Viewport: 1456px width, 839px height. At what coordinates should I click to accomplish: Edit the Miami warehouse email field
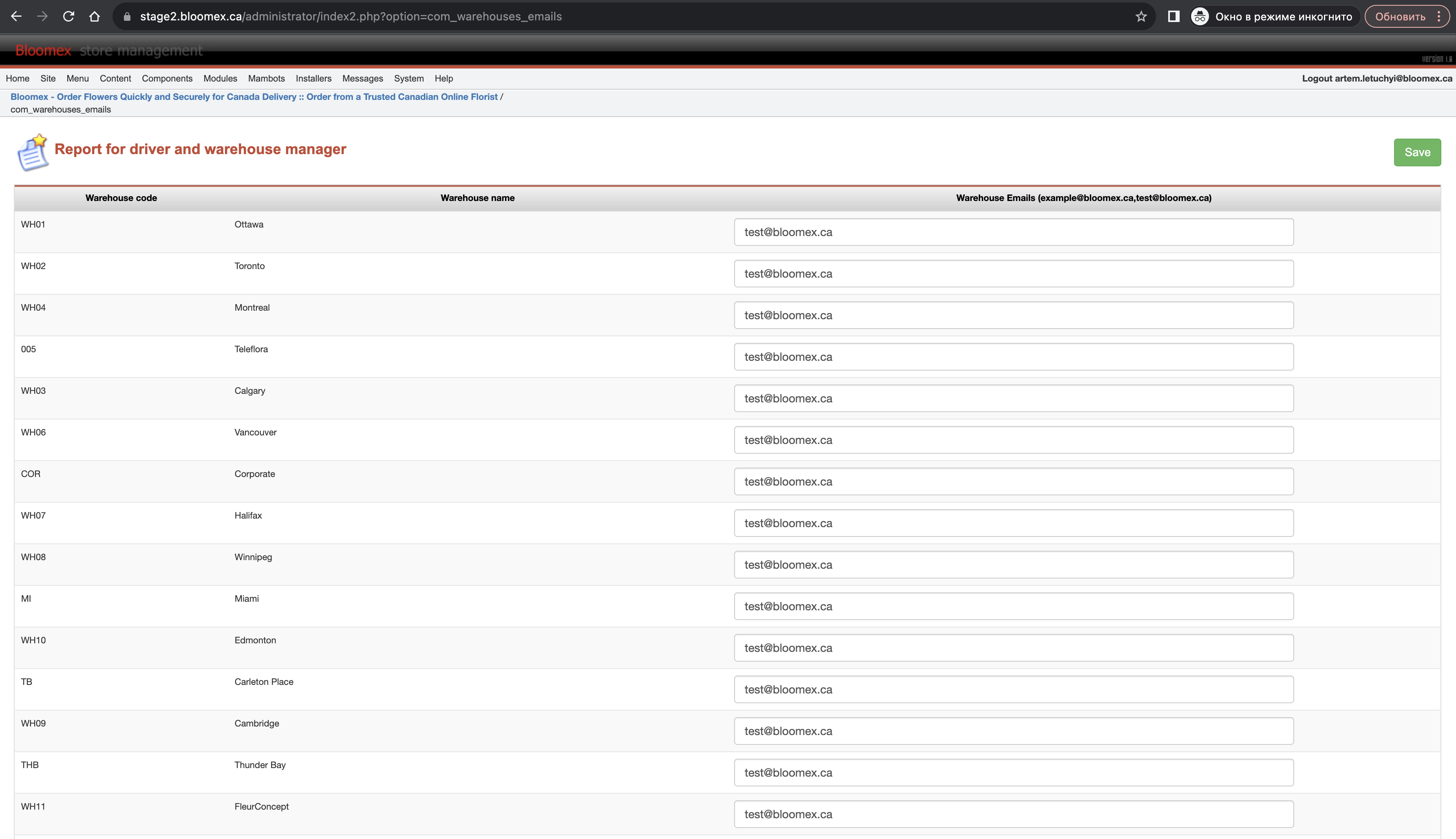pyautogui.click(x=1013, y=606)
